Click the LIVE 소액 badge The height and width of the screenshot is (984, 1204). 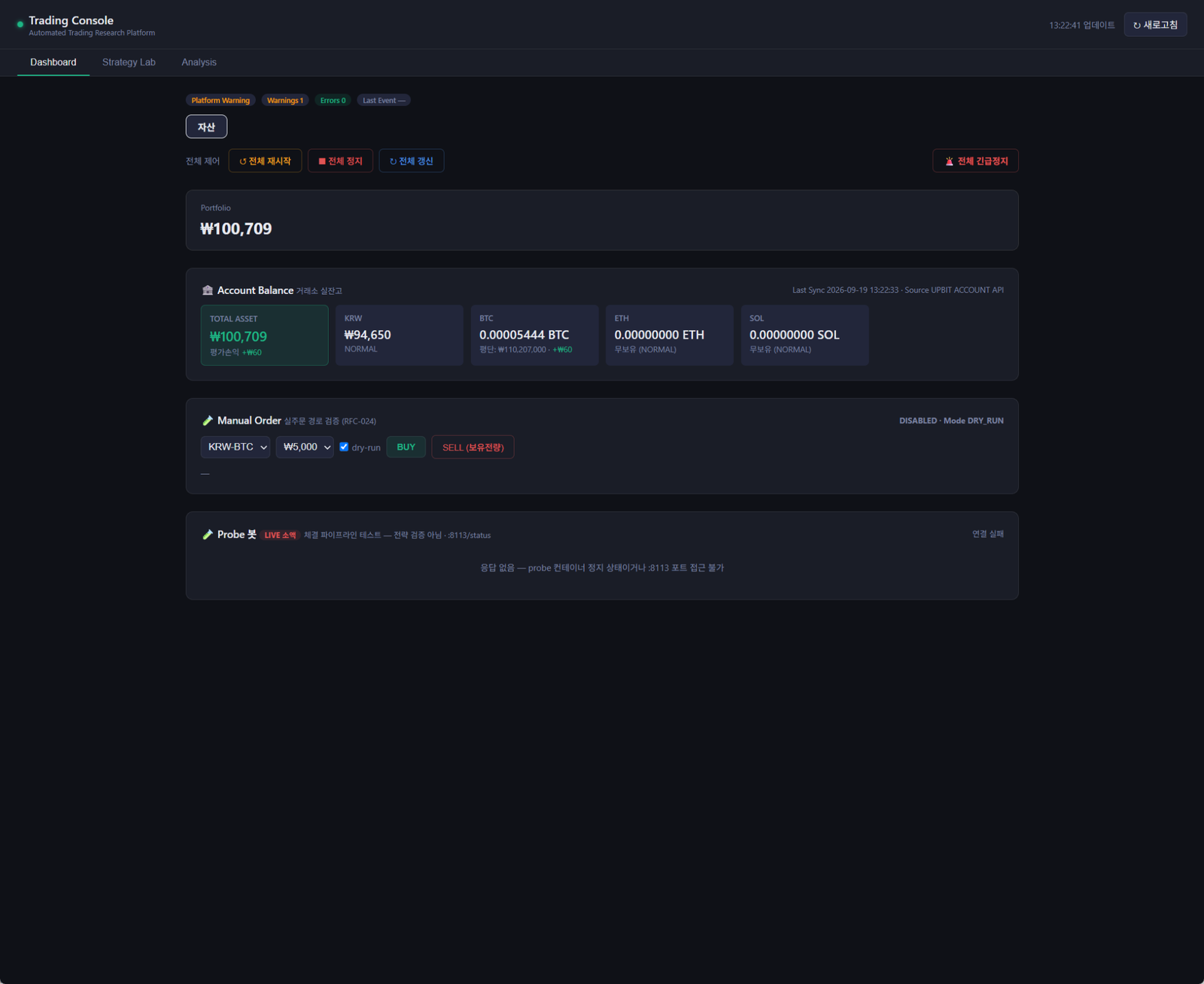click(280, 535)
